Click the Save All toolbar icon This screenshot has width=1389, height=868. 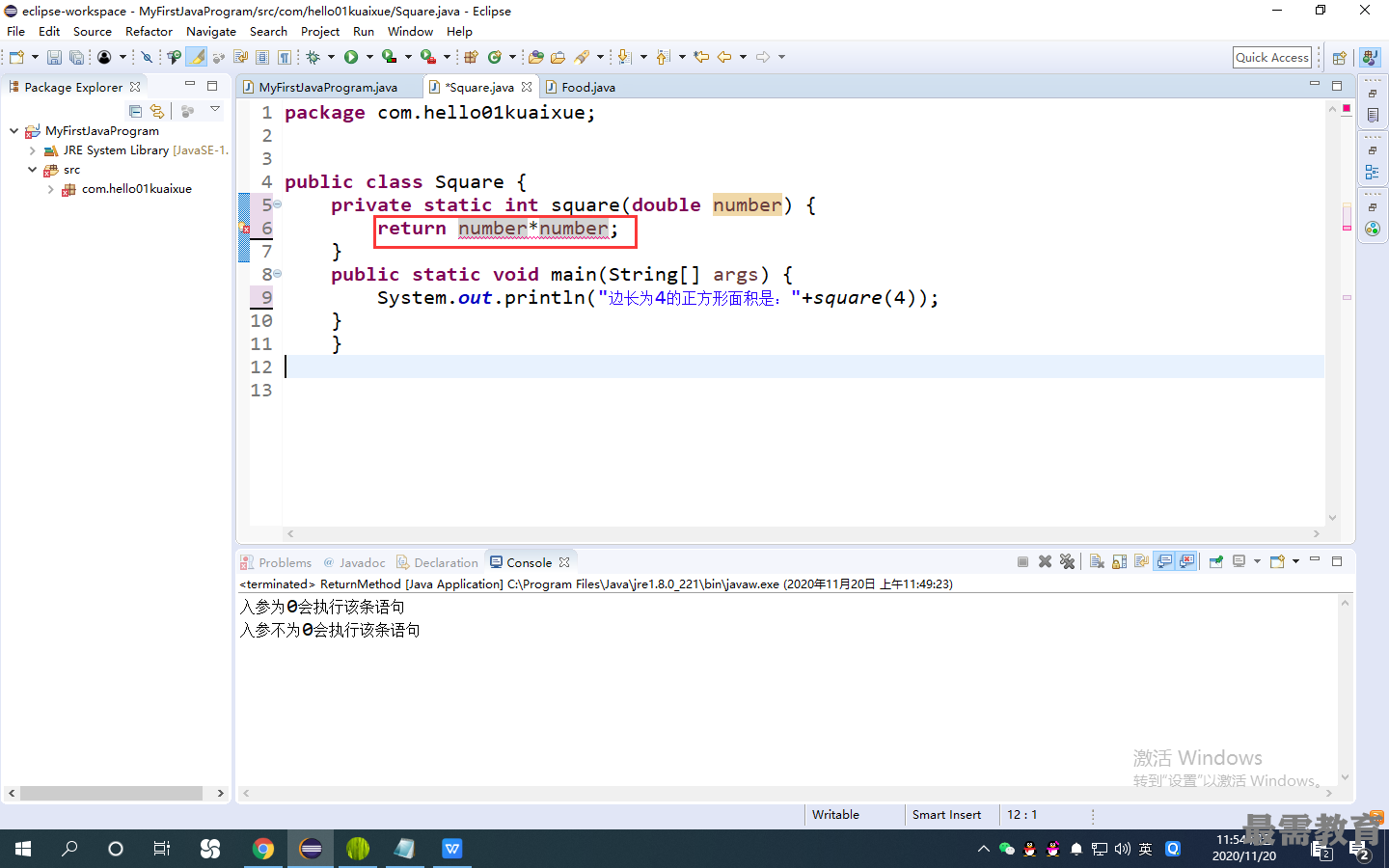tap(76, 57)
